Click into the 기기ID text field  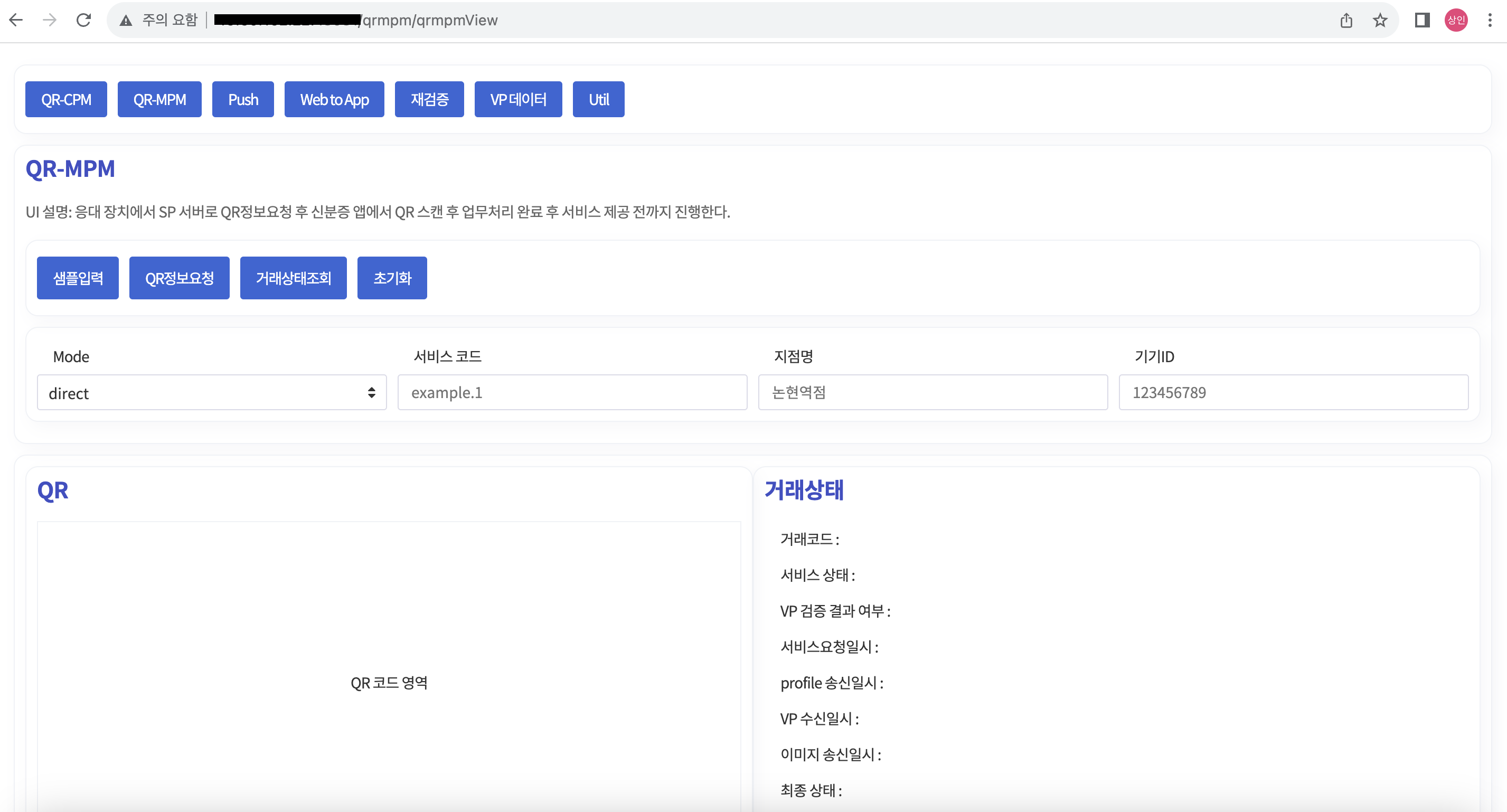tap(1293, 393)
